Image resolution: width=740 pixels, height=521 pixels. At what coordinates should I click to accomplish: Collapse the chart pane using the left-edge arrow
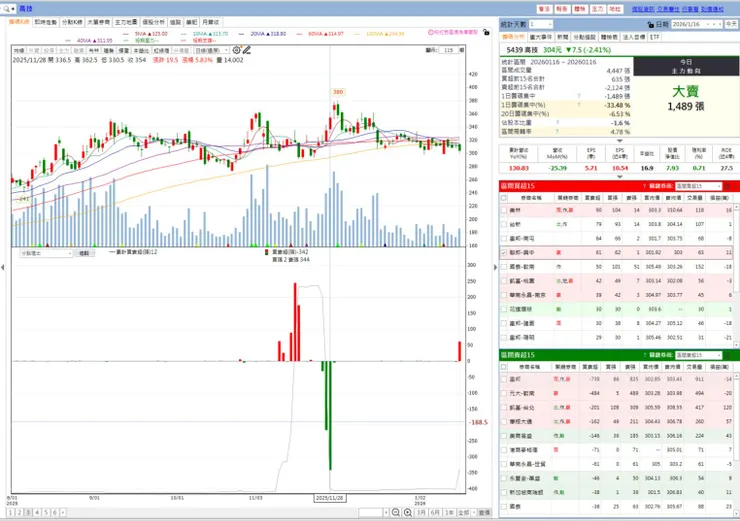(x=3, y=268)
